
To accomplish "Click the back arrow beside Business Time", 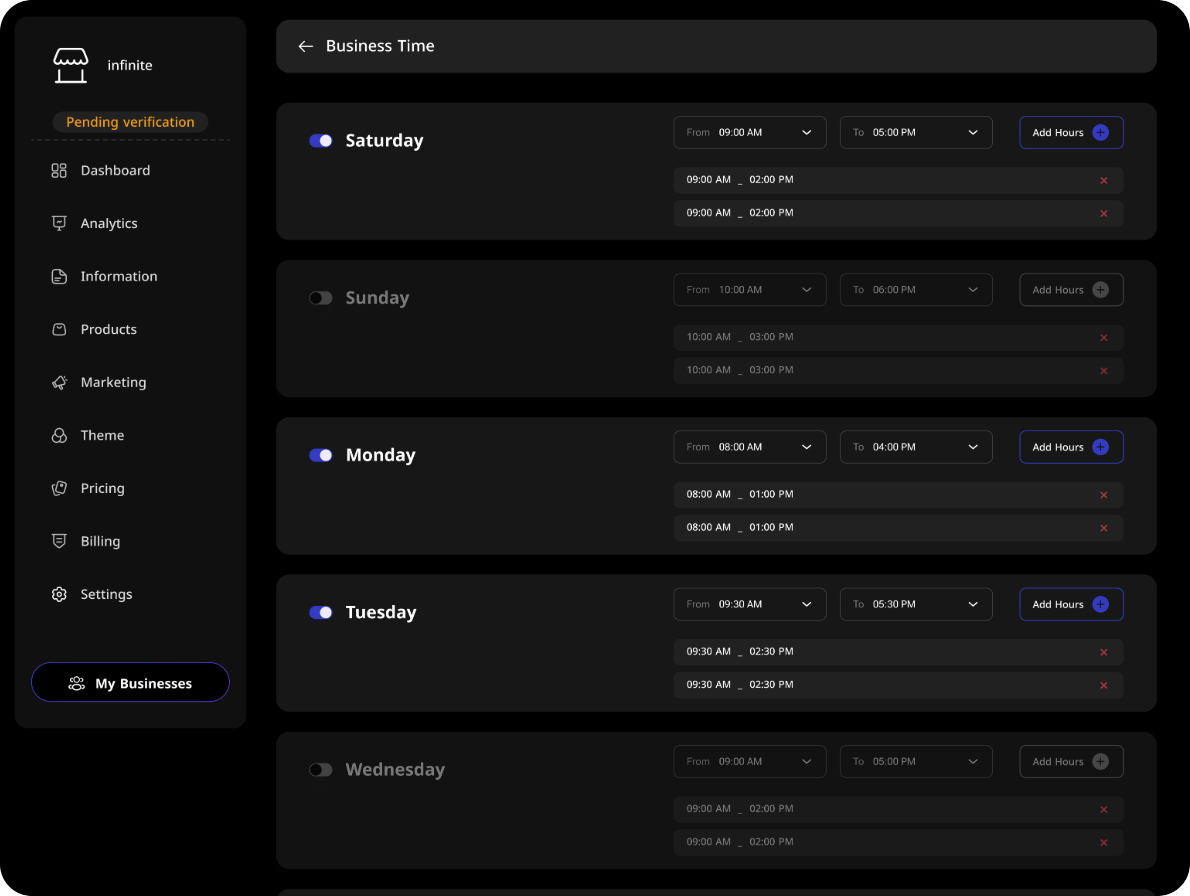I will tap(305, 46).
